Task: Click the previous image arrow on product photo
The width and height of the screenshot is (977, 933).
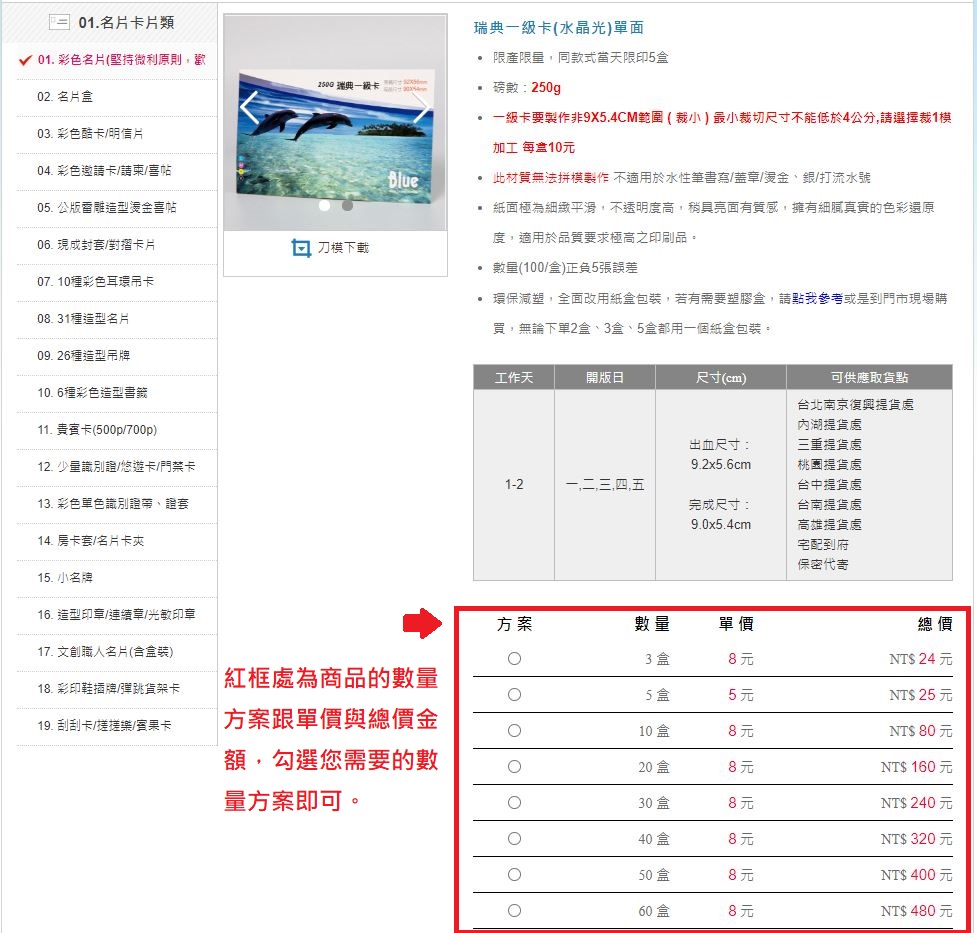Action: pos(249,108)
